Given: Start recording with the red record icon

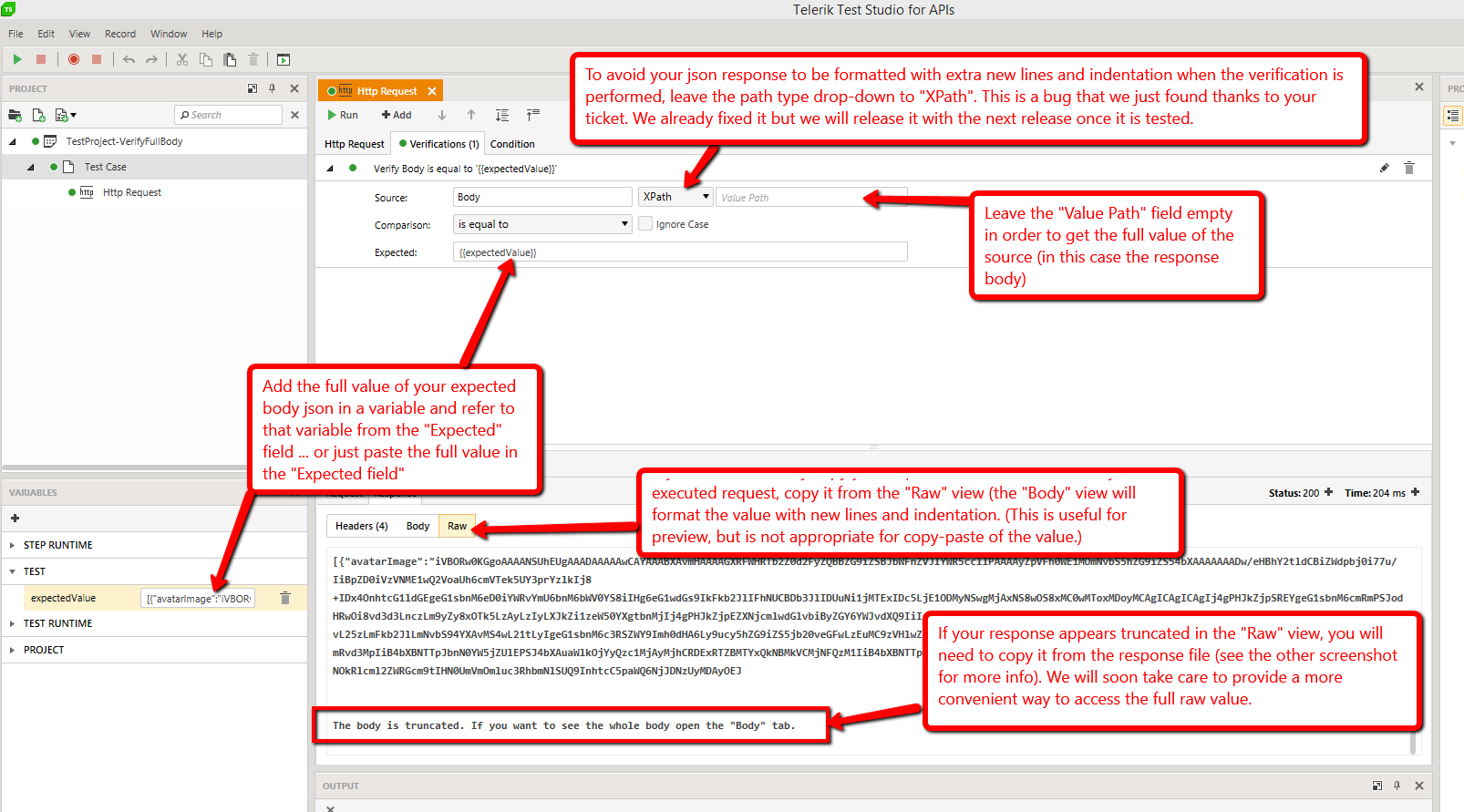Looking at the screenshot, I should 74,59.
